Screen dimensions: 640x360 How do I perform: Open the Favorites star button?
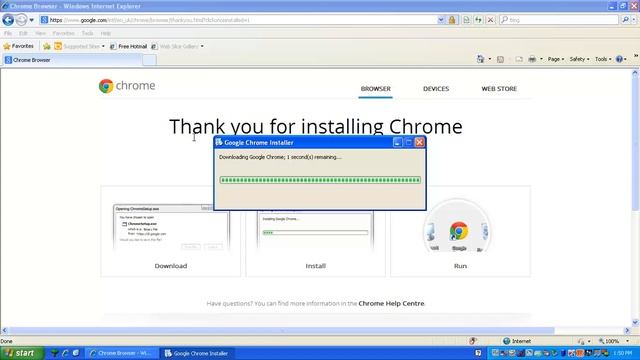18,46
